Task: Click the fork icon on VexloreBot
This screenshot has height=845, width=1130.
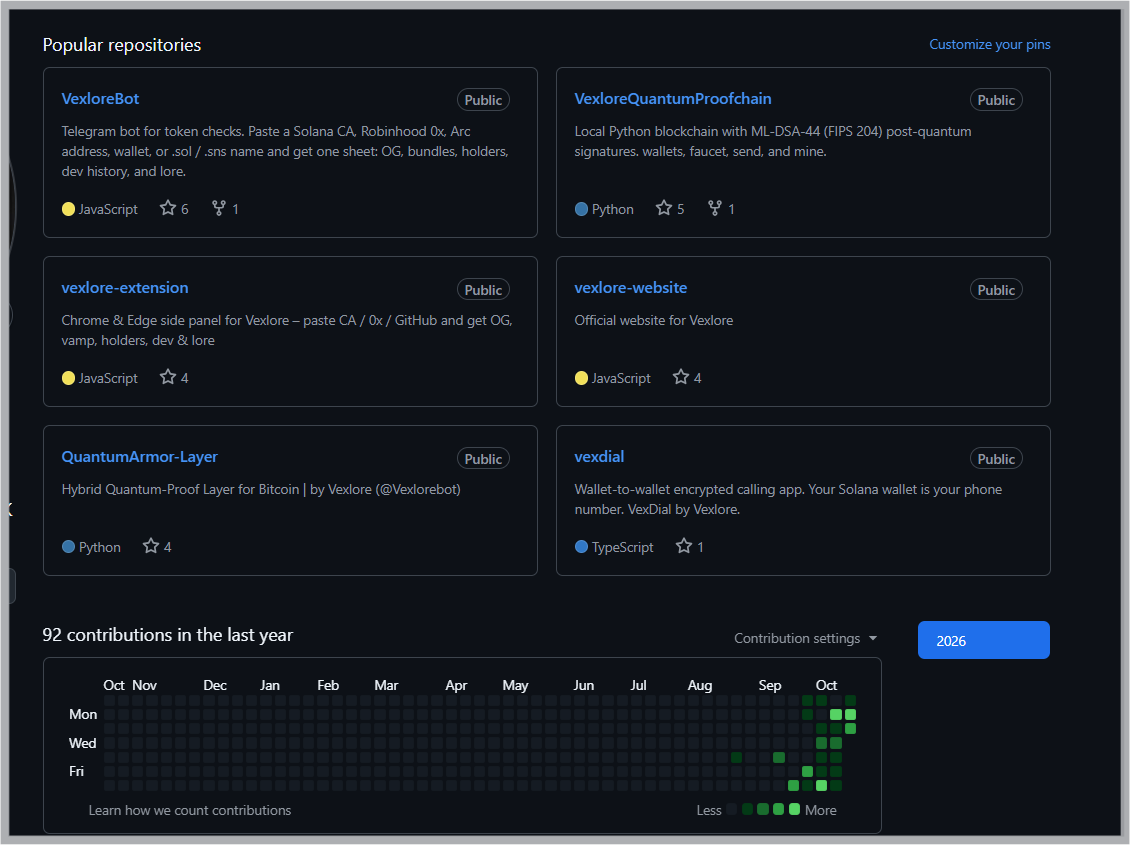Action: coord(219,208)
